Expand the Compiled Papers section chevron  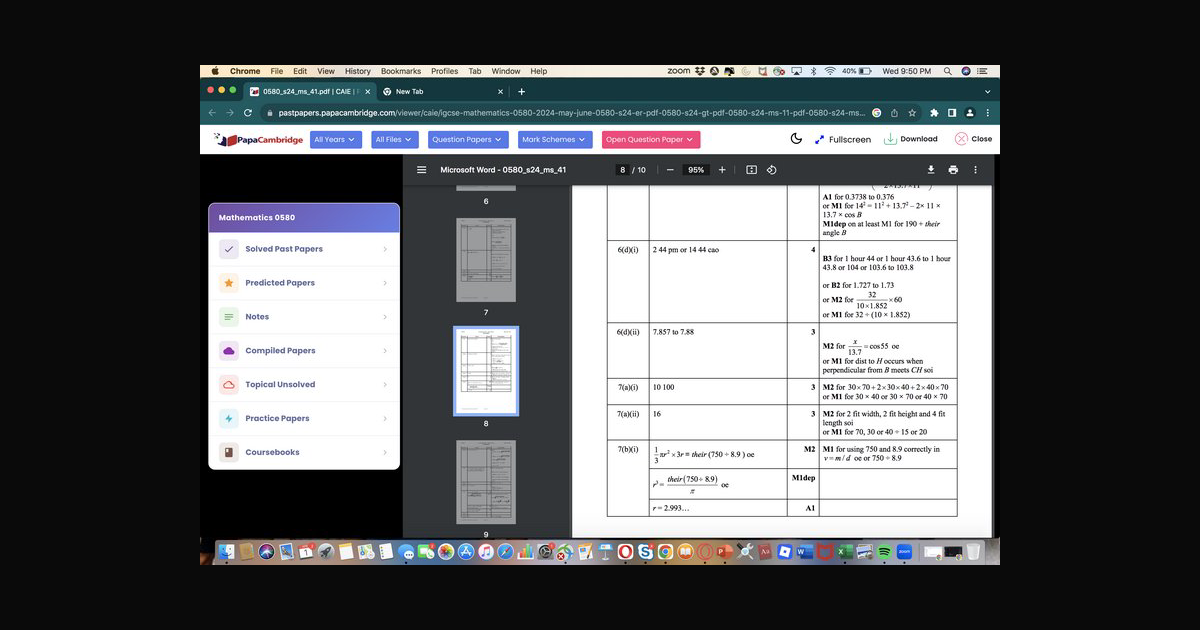click(x=385, y=350)
